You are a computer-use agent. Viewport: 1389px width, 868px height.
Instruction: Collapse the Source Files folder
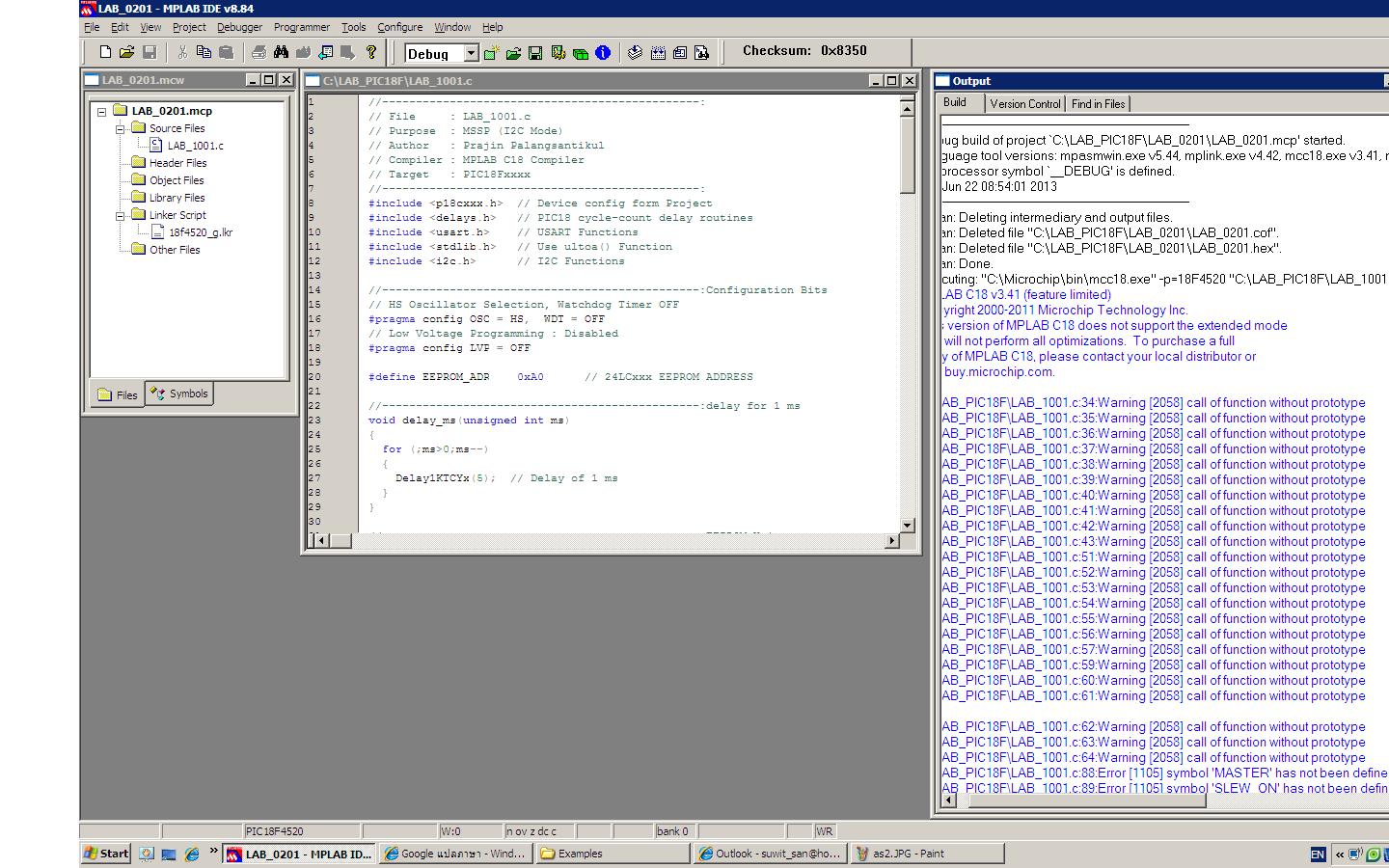pyautogui.click(x=121, y=128)
